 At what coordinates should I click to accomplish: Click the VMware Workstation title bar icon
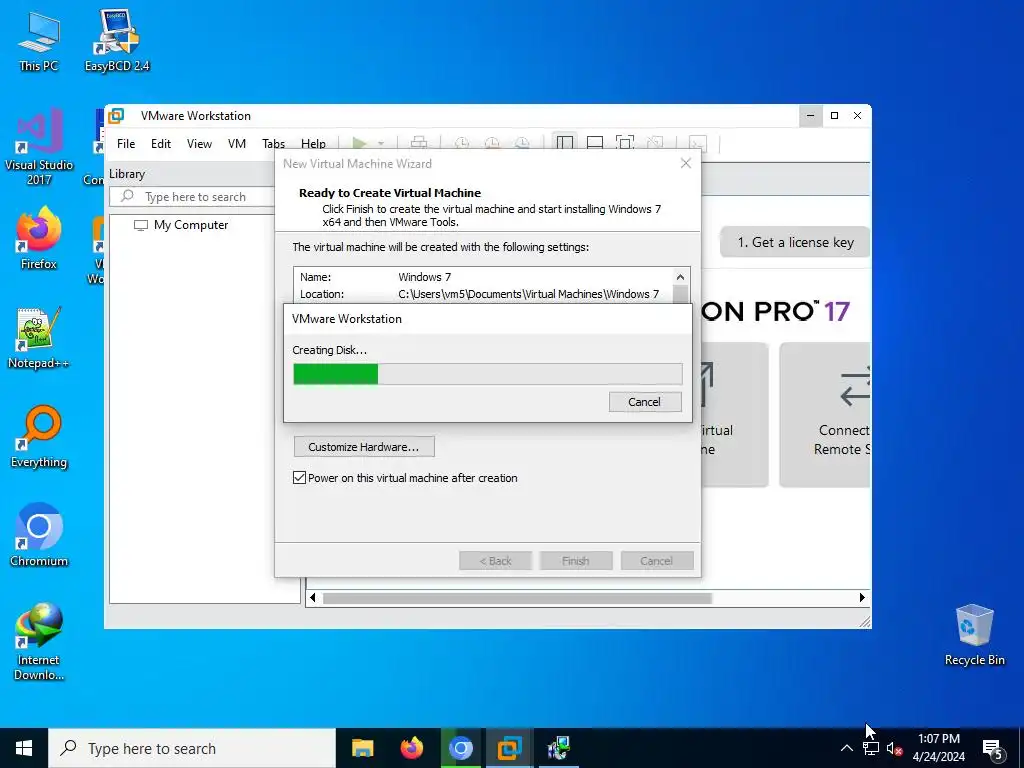(x=116, y=116)
